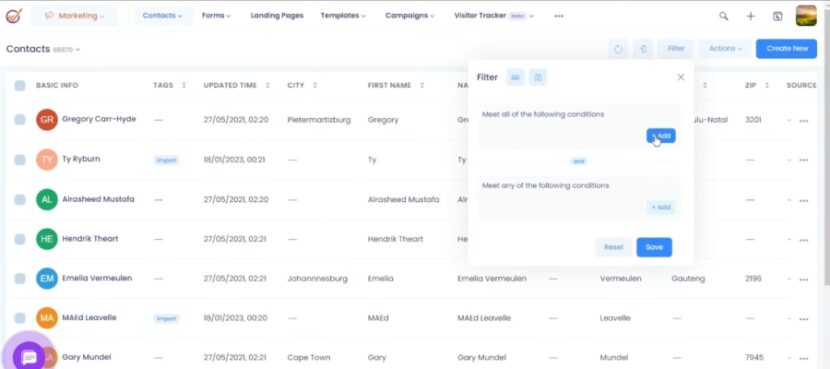
Task: Sort by the CITY column arrows
Action: point(315,85)
